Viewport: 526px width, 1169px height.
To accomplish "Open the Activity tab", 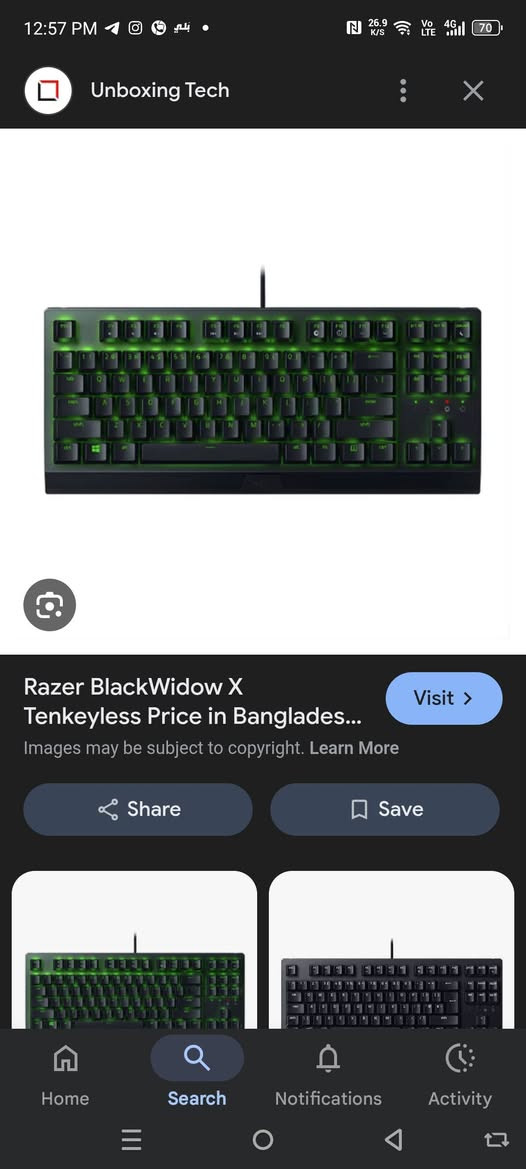I will [460, 1075].
